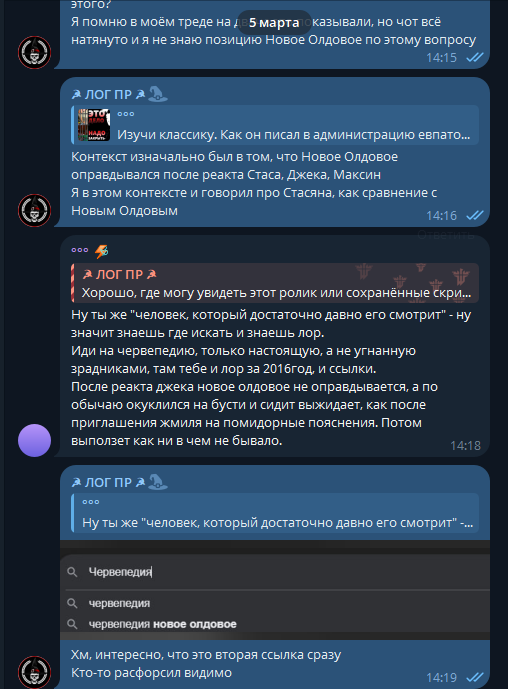The height and width of the screenshot is (689, 508).
Task: Jump to quoted reply 'Изучи классику'
Action: pyautogui.click(x=275, y=125)
